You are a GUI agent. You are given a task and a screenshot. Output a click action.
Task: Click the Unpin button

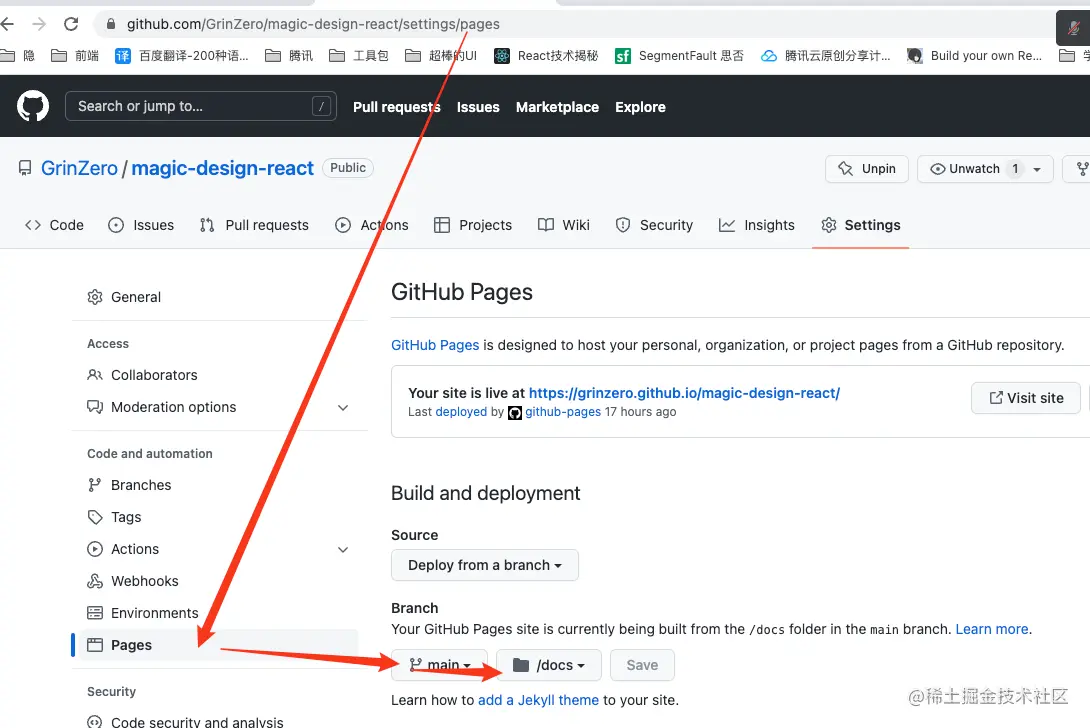867,169
